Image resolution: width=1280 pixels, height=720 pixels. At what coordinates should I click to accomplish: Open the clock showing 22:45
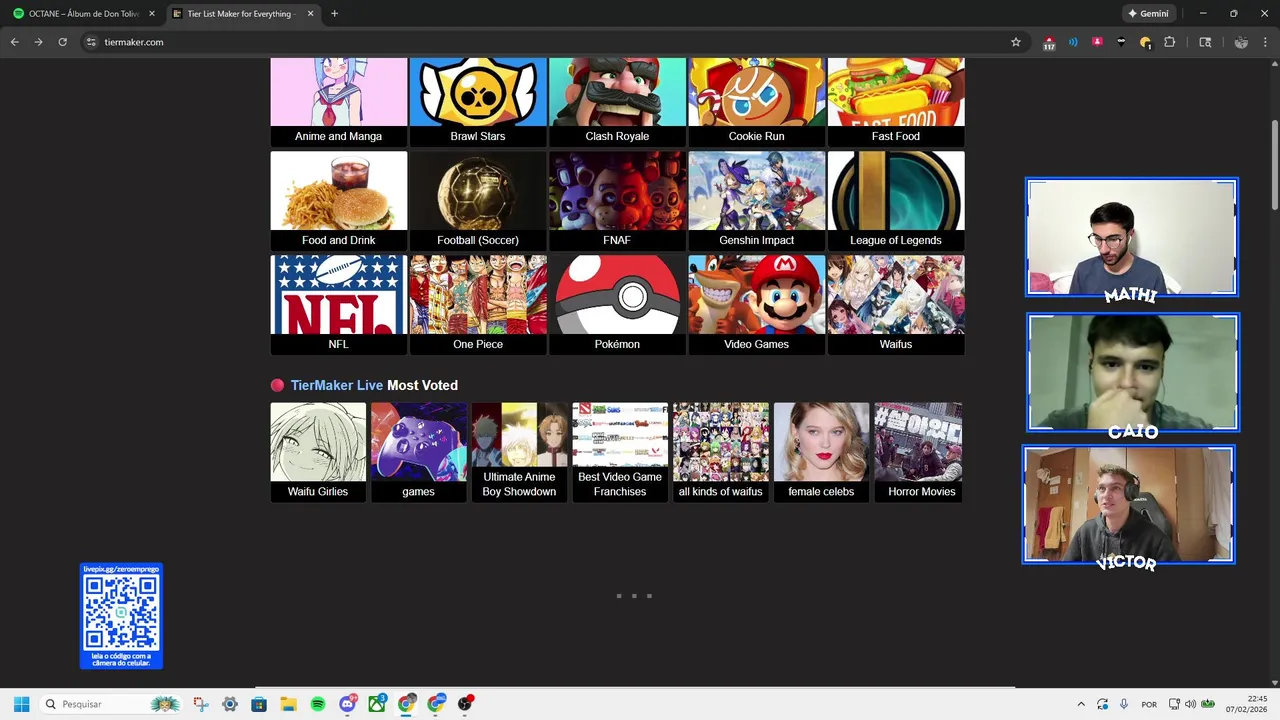[x=1247, y=704]
